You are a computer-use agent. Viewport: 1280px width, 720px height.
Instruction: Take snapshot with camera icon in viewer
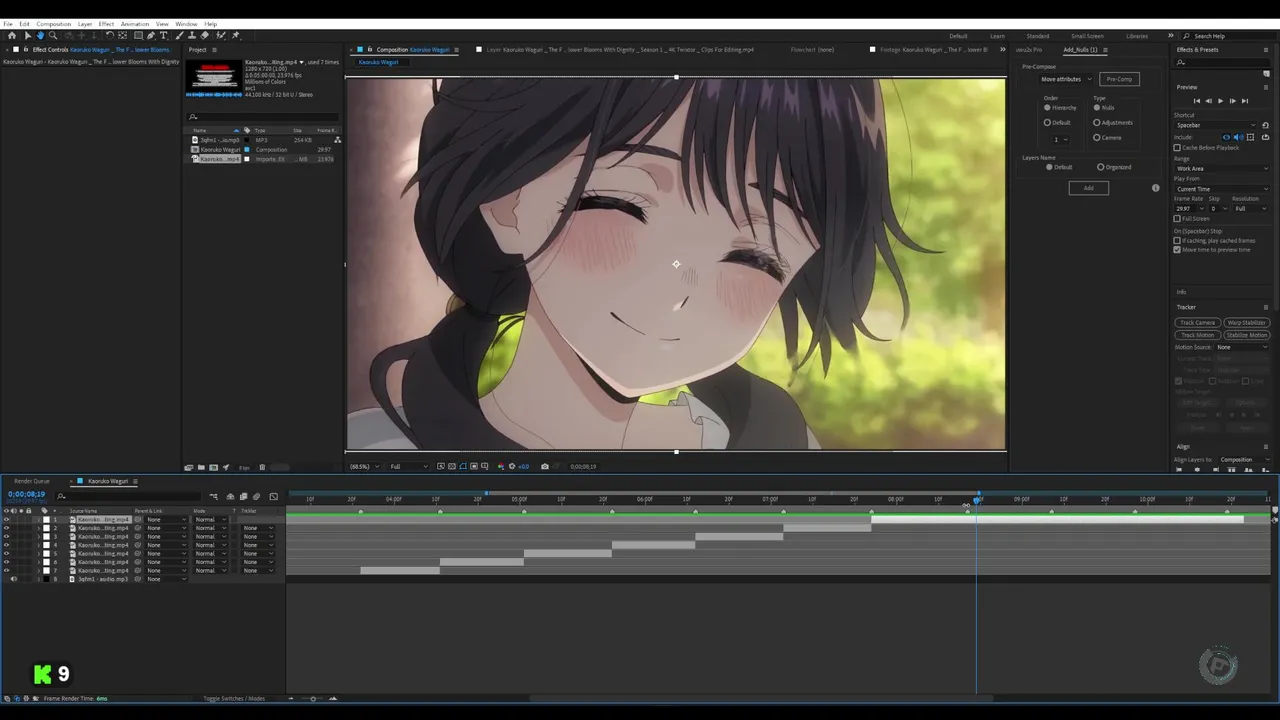click(x=544, y=466)
